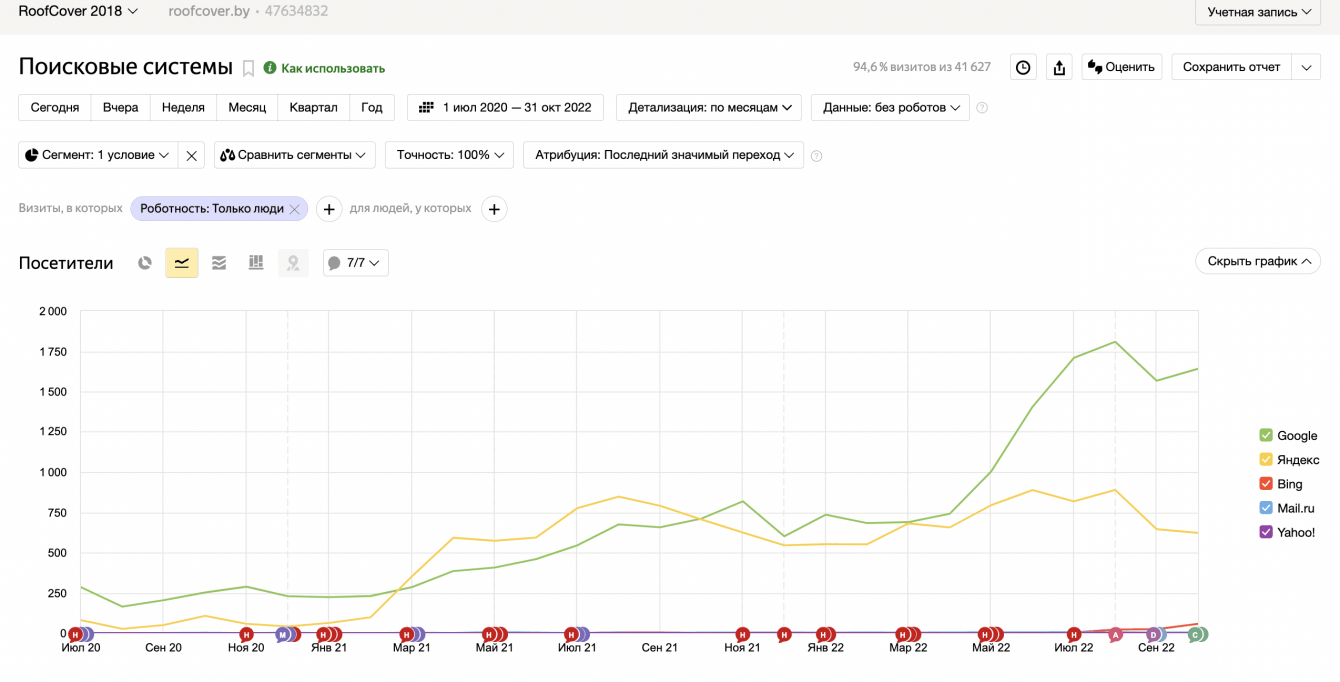1340x682 pixels.
Task: Switch to column chart view icon
Action: (256, 263)
